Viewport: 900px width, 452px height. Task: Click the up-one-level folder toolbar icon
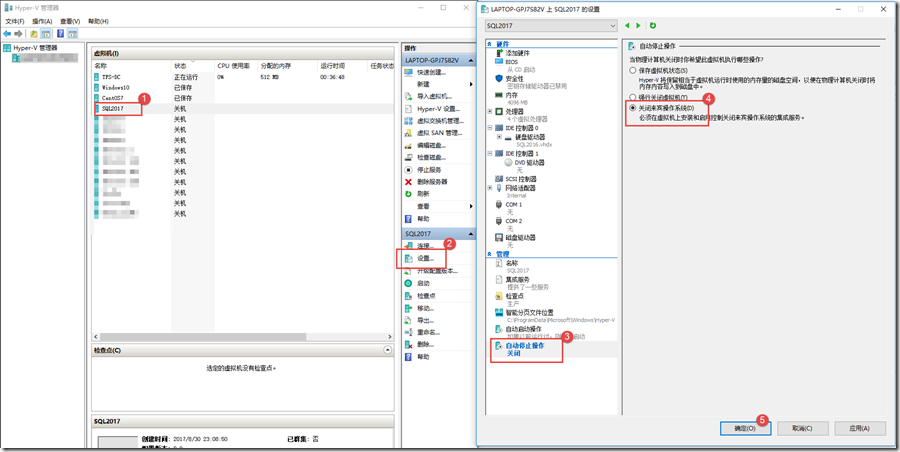[34, 34]
